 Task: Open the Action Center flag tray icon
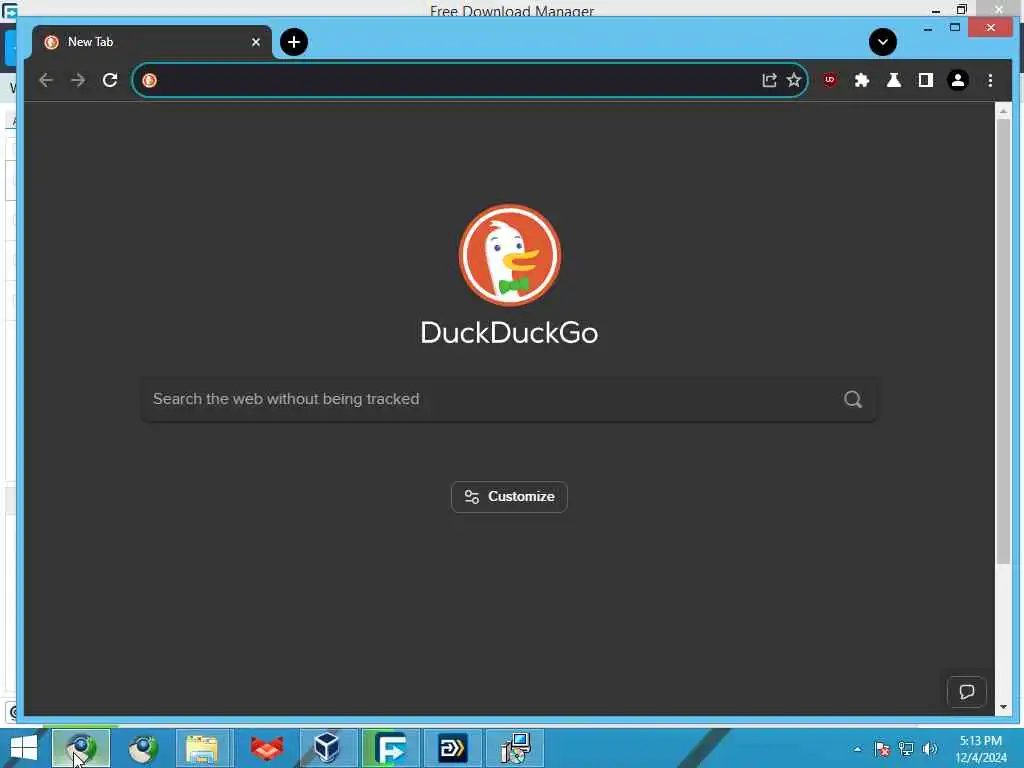point(882,749)
